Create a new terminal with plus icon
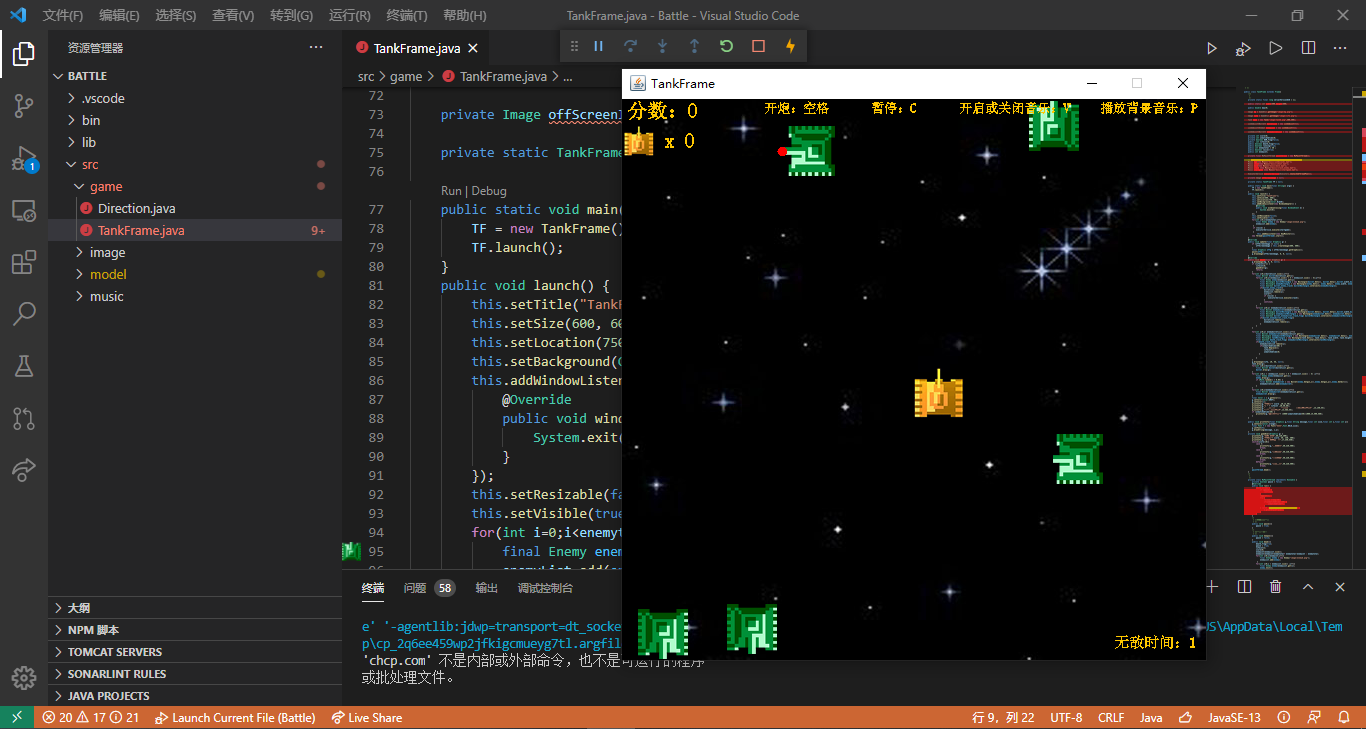The image size is (1366, 729). click(1212, 587)
